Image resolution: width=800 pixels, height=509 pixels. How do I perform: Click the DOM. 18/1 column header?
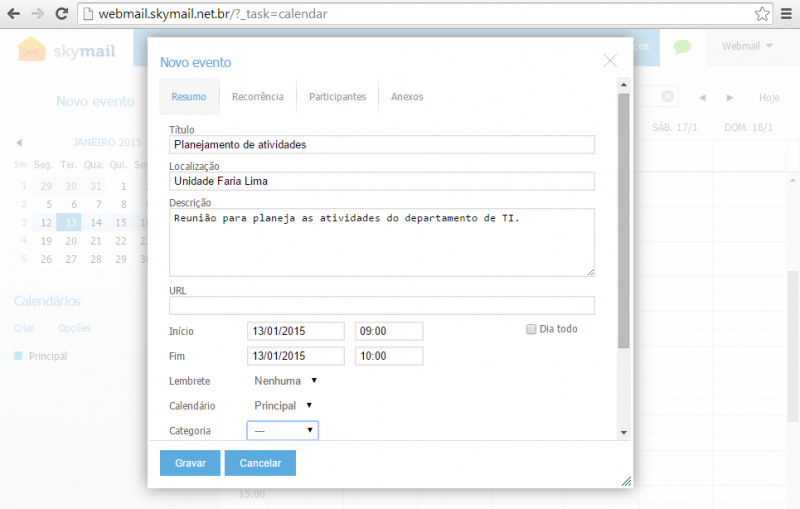point(748,127)
